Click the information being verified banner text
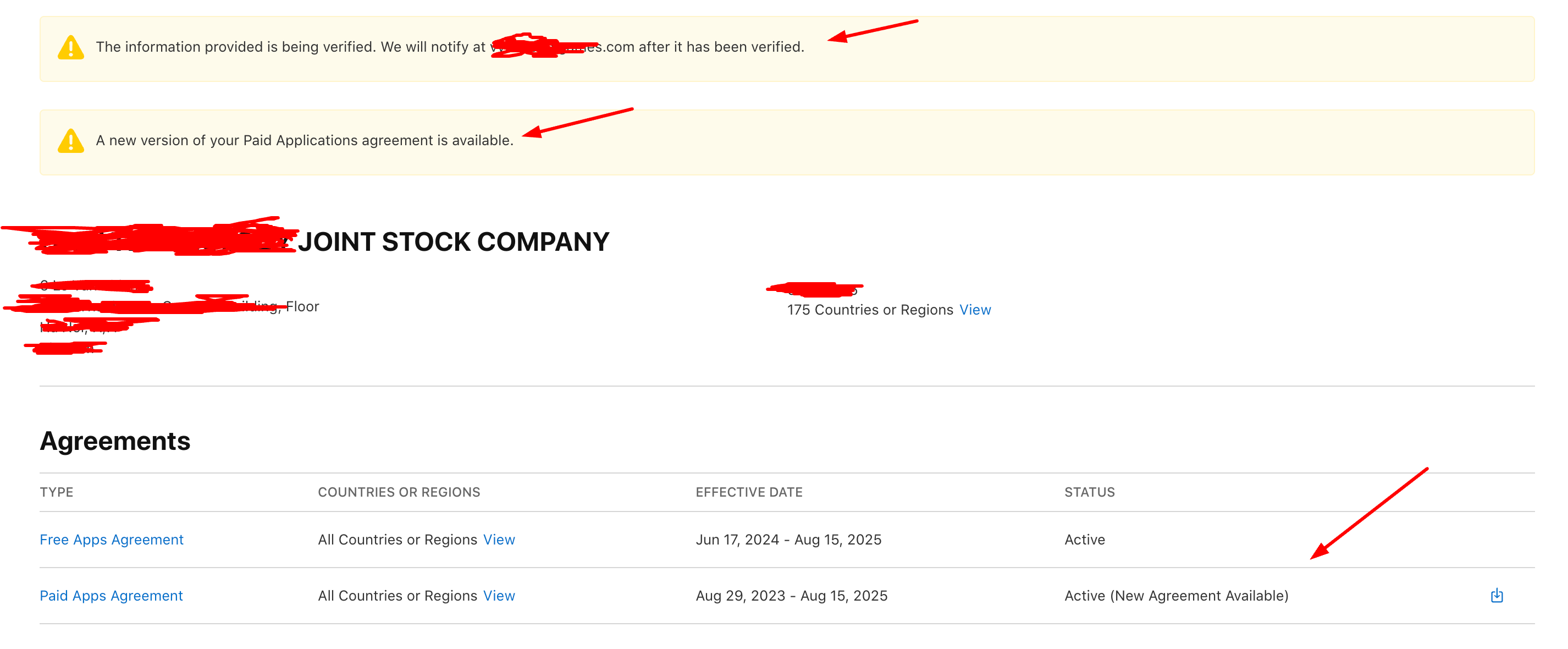This screenshot has height=649, width=1568. 450,47
